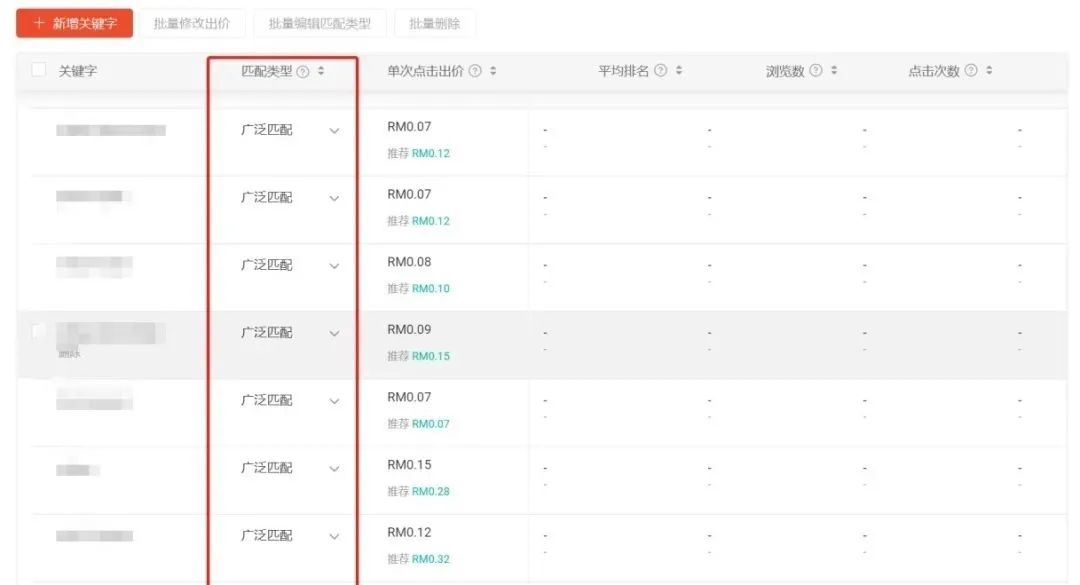The image size is (1080, 585).
Task: Click the 浏览数 column header label
Action: pos(785,70)
